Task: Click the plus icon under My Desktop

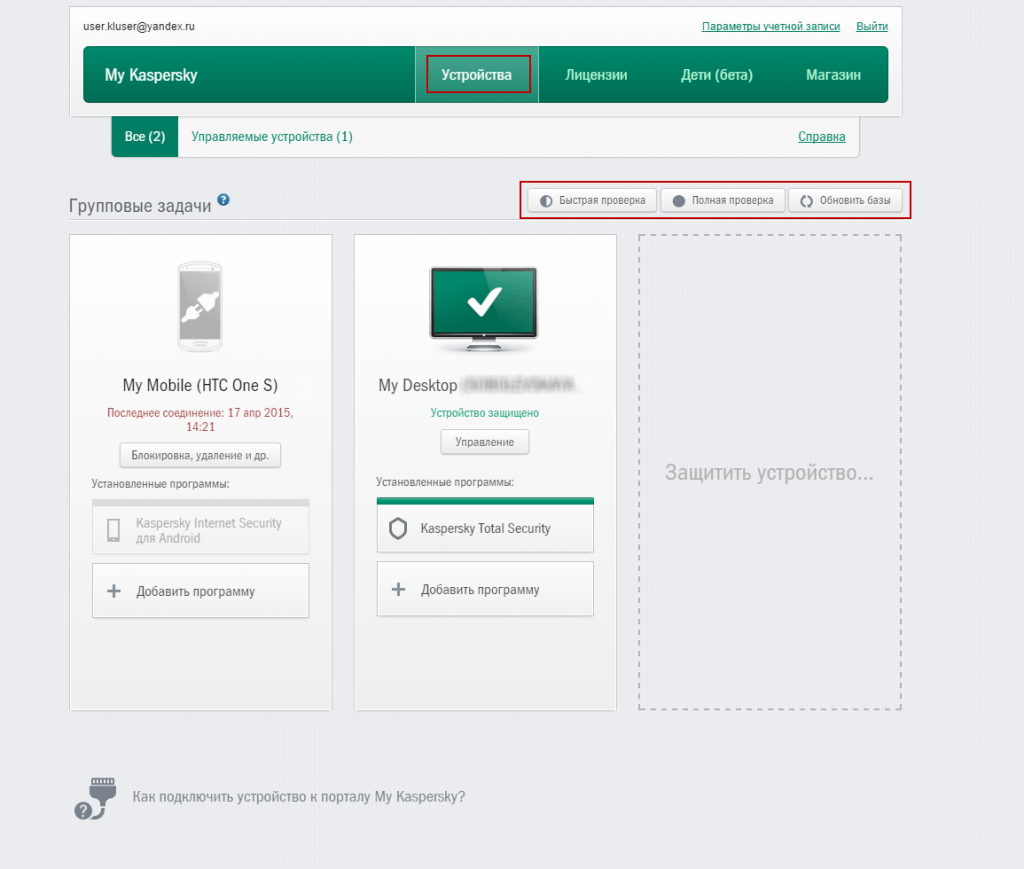Action: 398,589
